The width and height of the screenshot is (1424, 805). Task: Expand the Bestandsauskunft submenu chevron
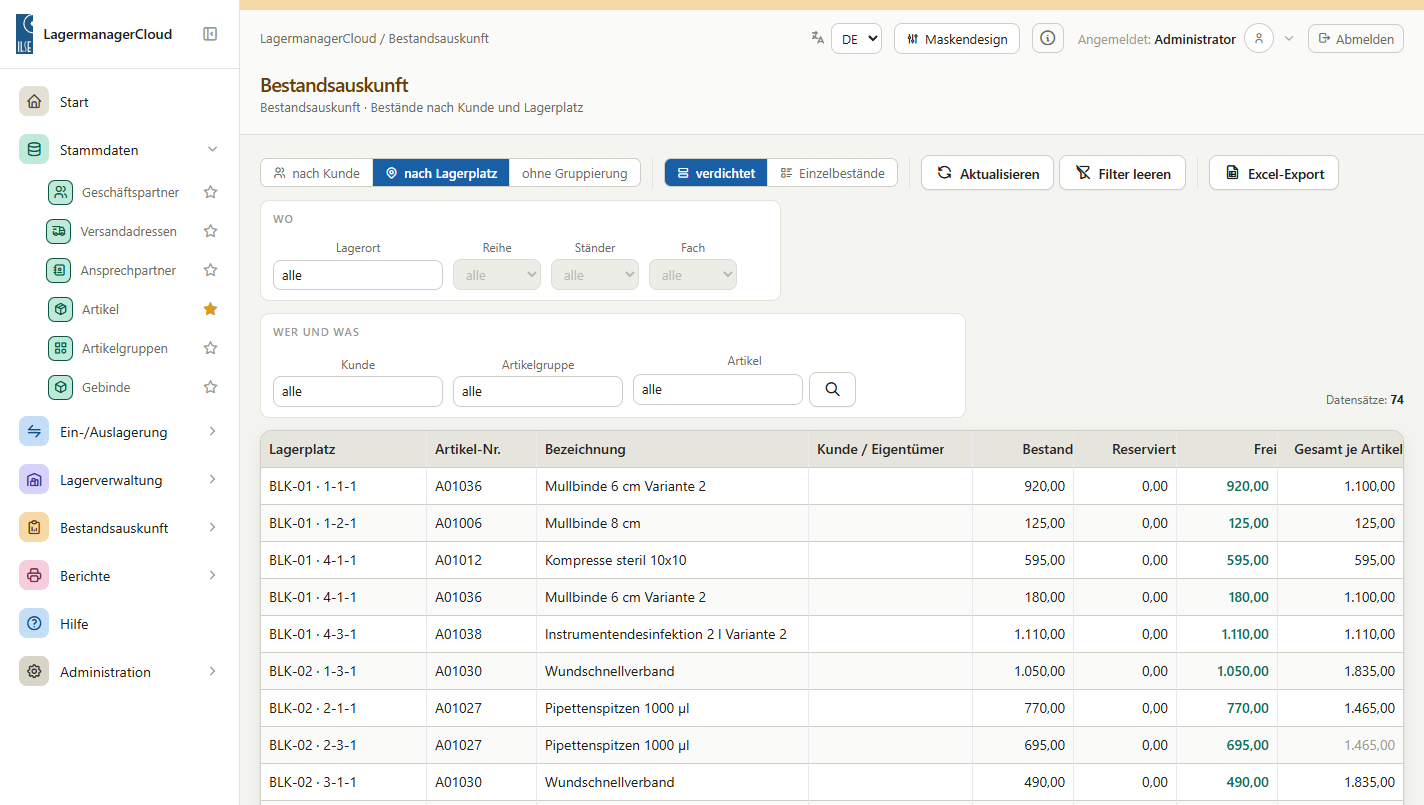(x=212, y=528)
